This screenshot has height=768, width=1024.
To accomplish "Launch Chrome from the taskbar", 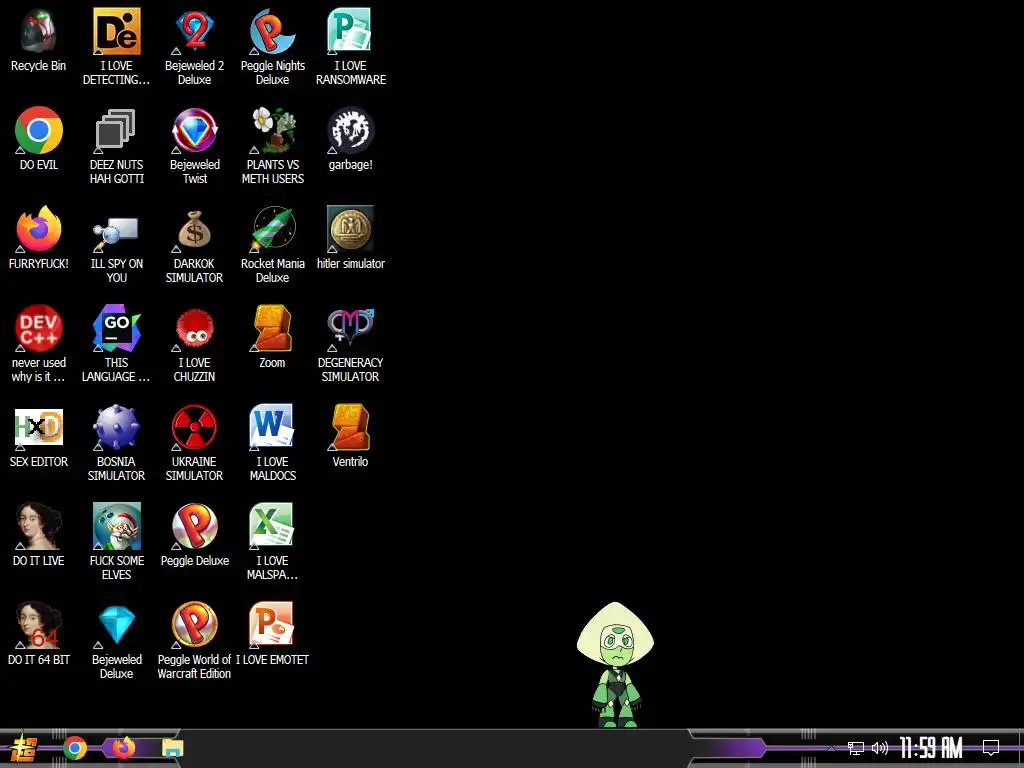I will 75,748.
